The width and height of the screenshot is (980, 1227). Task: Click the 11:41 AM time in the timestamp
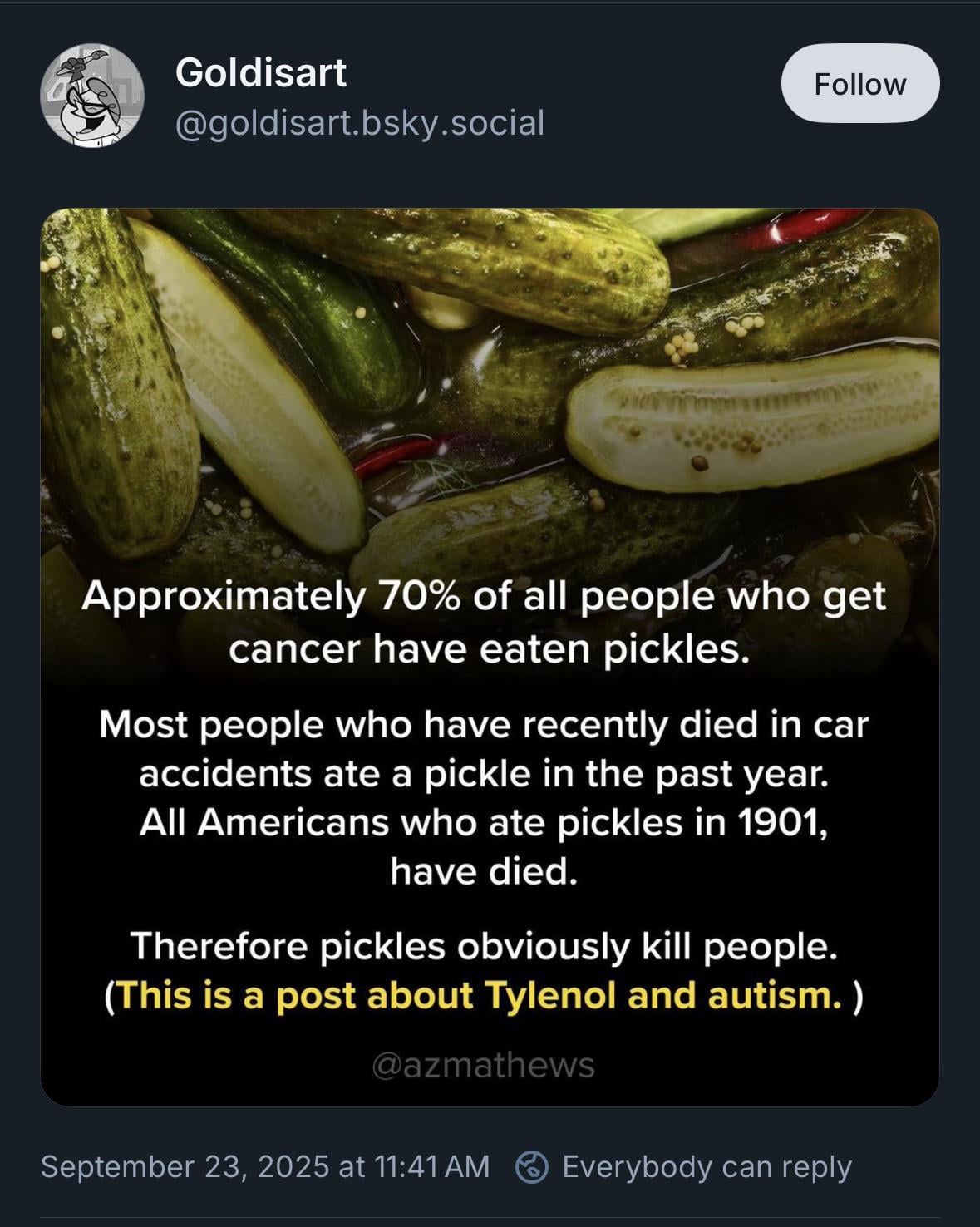pos(431,1166)
